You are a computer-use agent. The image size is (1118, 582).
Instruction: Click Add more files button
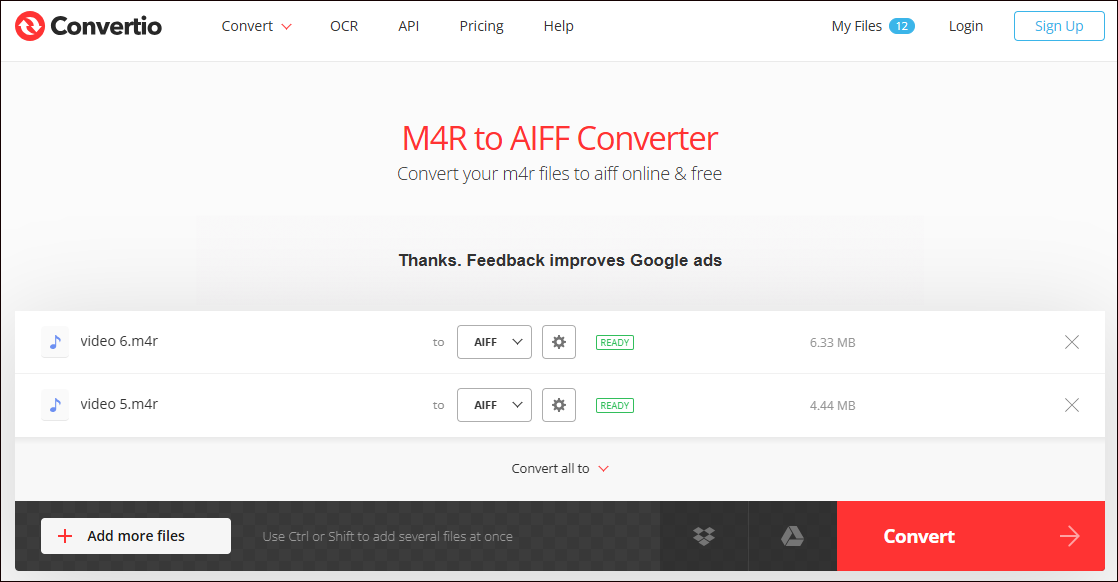(x=135, y=536)
